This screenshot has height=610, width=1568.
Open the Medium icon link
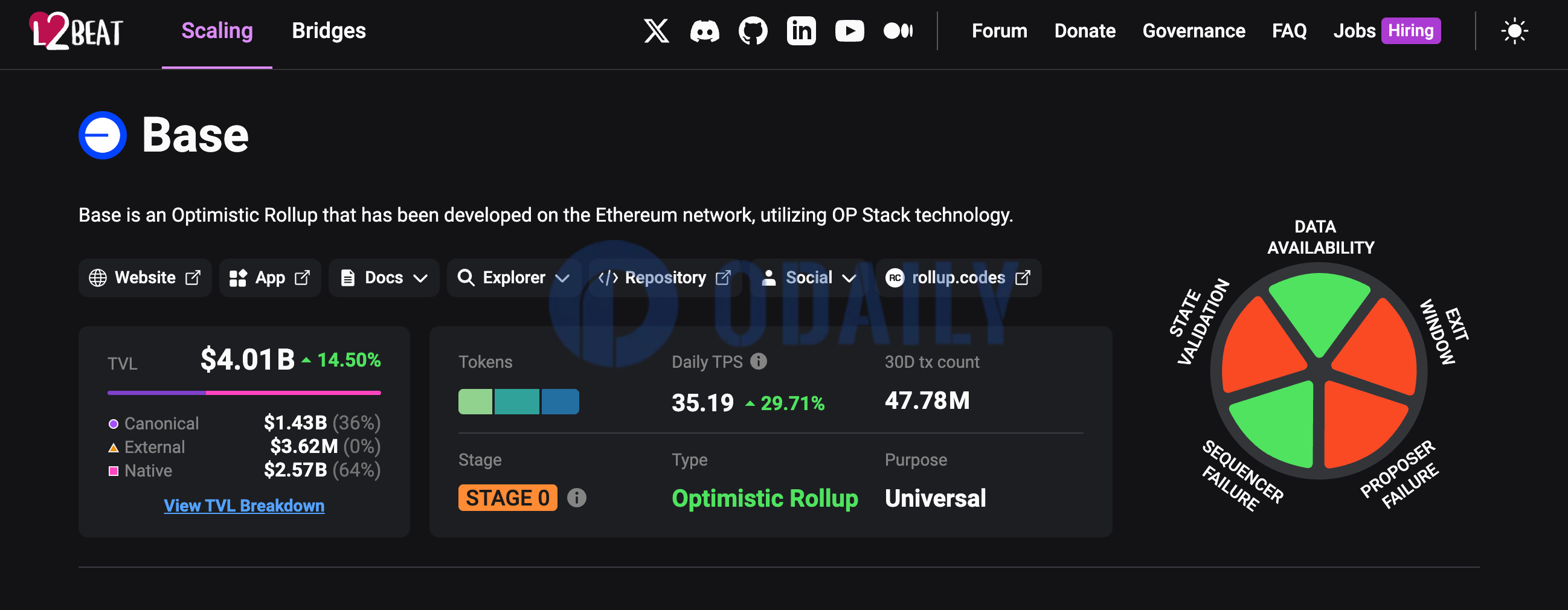click(x=898, y=31)
